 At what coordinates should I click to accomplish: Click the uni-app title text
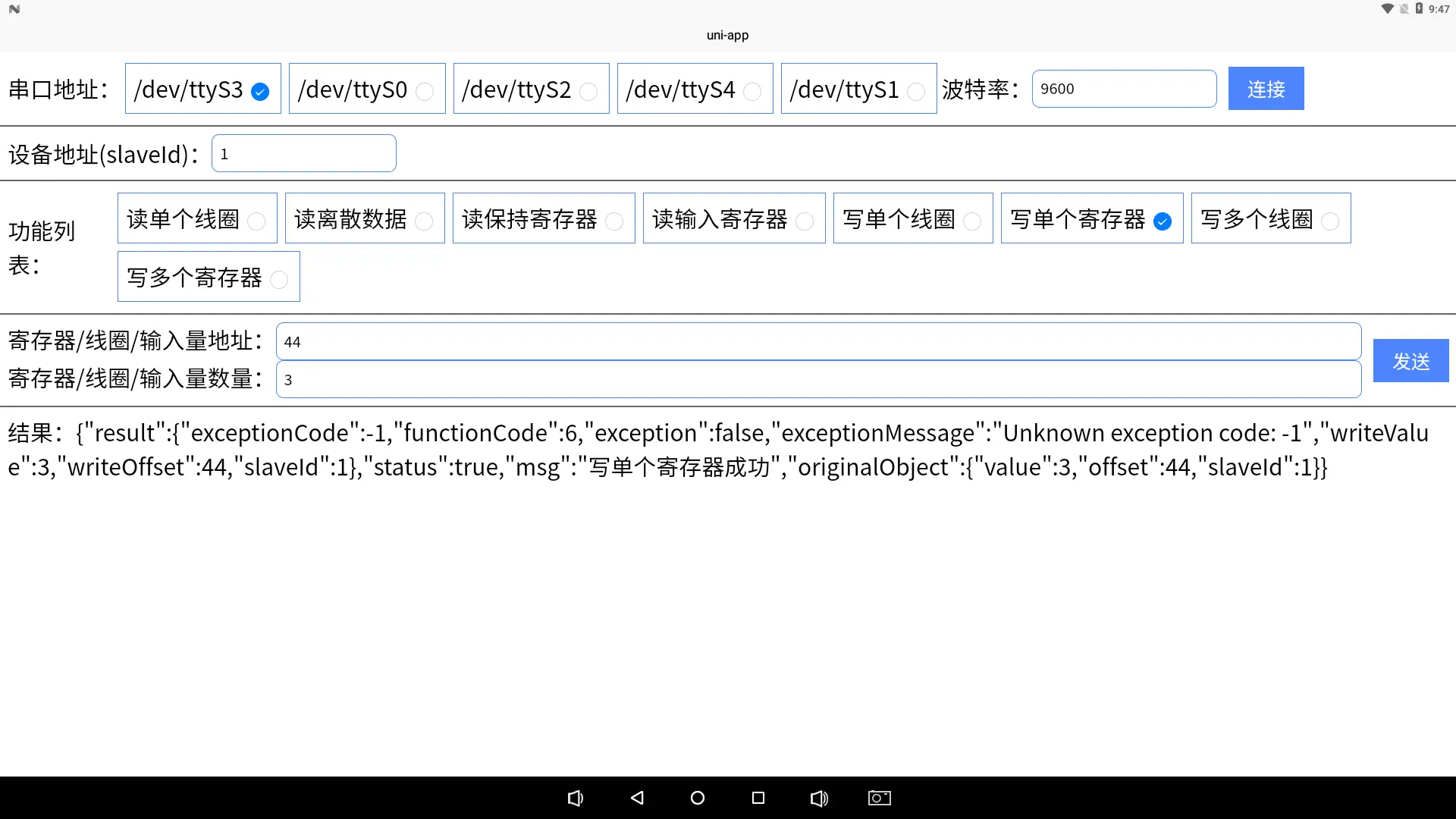tap(727, 35)
